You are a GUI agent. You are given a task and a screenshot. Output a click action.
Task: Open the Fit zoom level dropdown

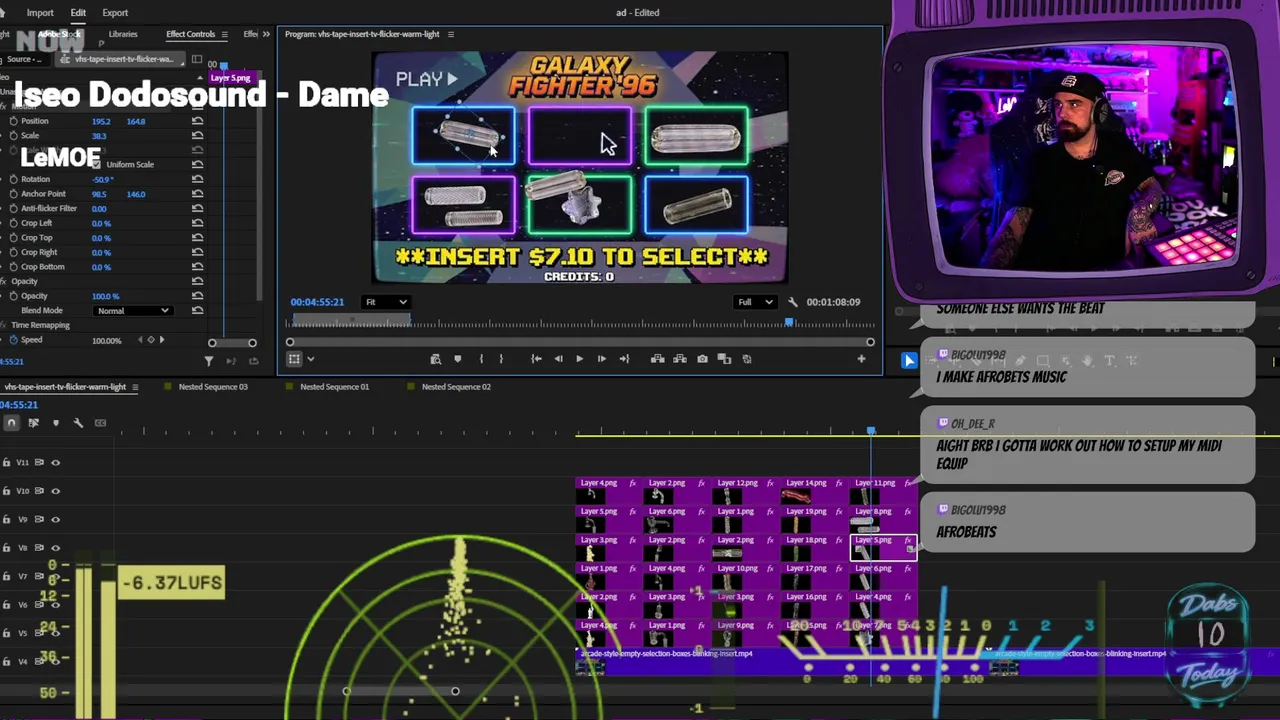coord(386,302)
